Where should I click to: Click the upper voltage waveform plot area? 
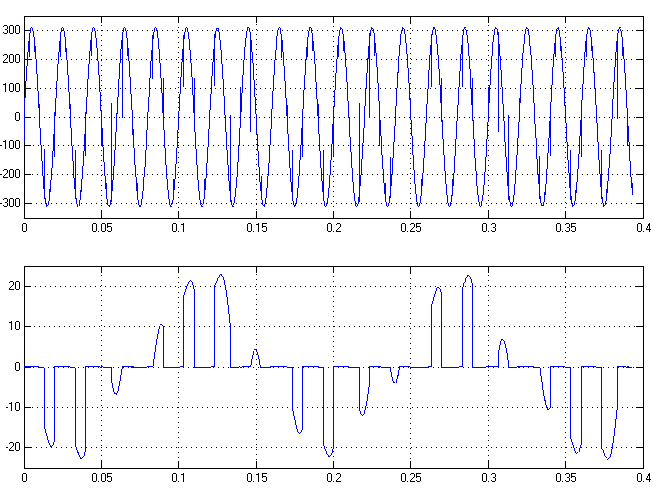click(x=334, y=117)
